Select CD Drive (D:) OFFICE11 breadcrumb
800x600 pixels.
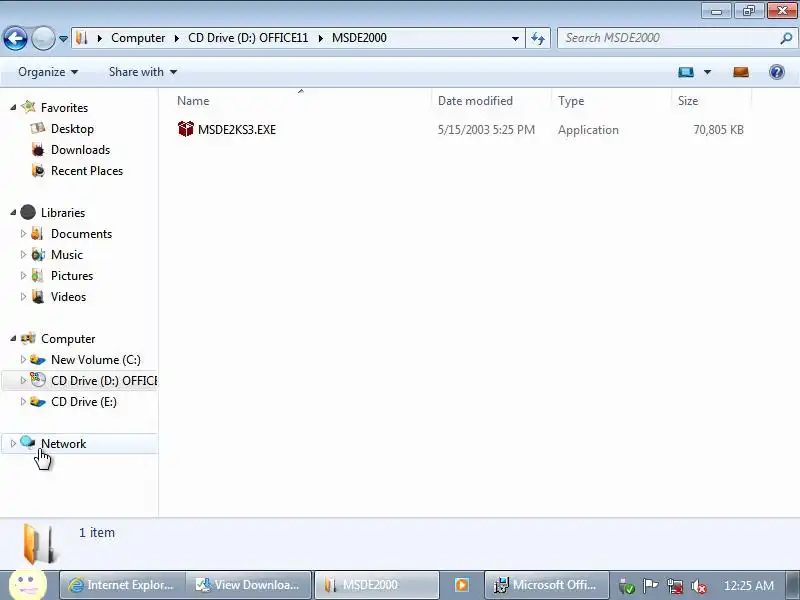248,38
